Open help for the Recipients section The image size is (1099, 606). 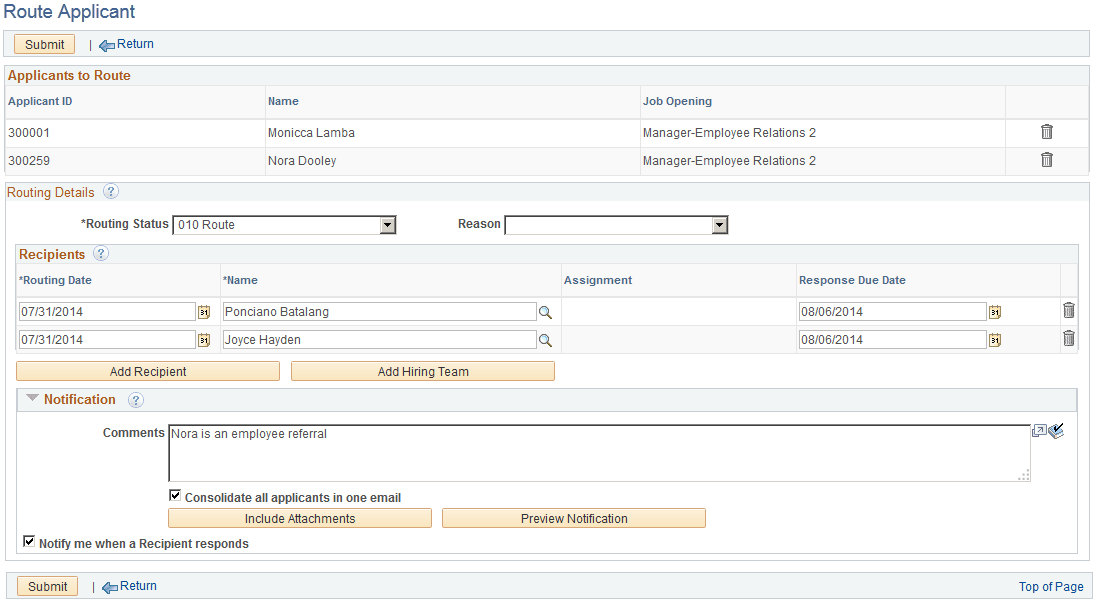(x=100, y=254)
